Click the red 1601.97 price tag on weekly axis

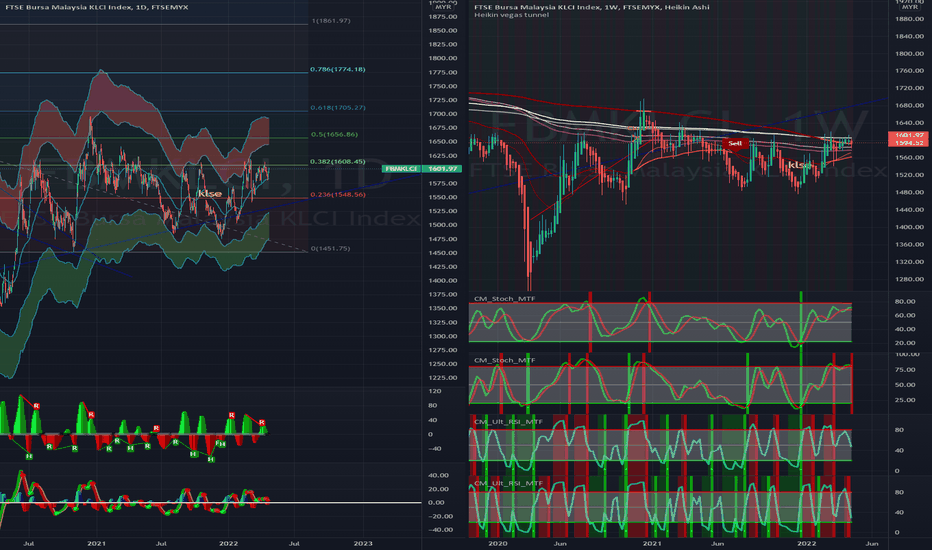(908, 136)
